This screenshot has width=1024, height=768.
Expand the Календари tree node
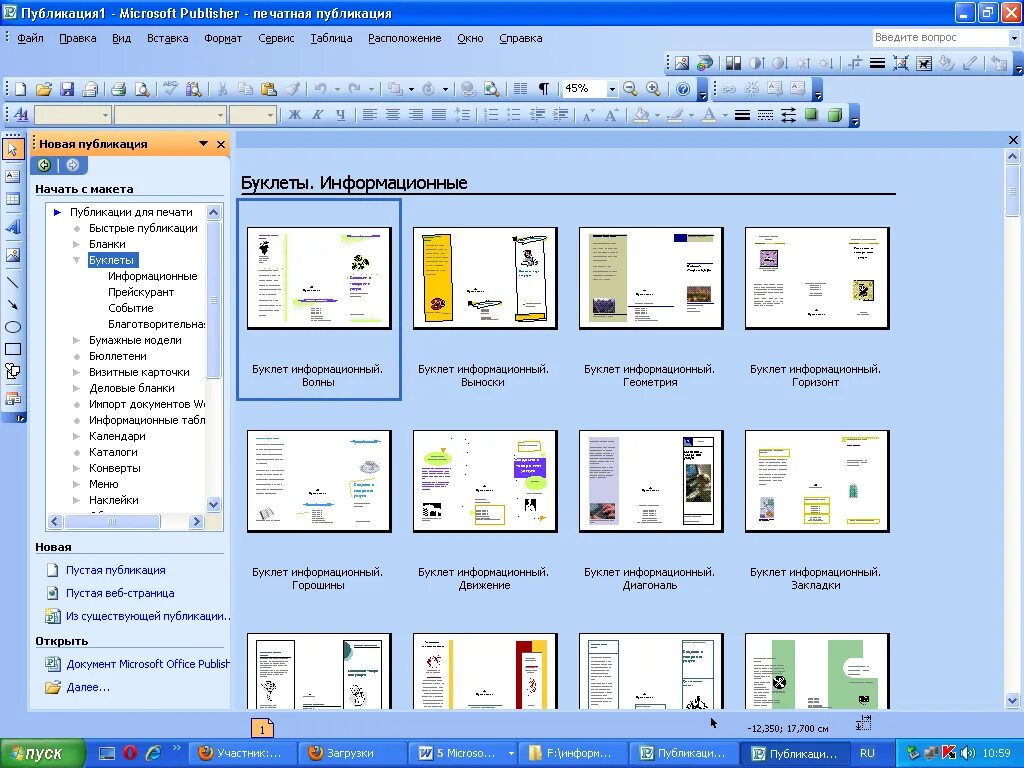[x=76, y=436]
